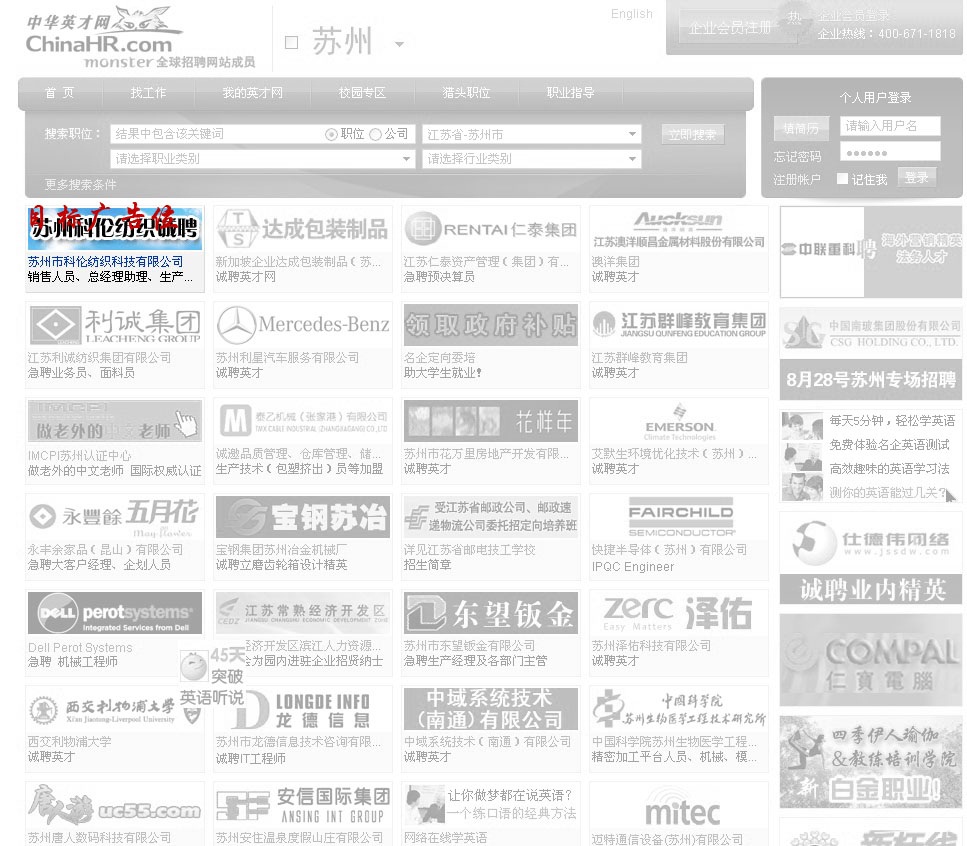Open the COMPAL 仁宝电脑 sidebar ad
This screenshot has width=967, height=846.
click(871, 660)
